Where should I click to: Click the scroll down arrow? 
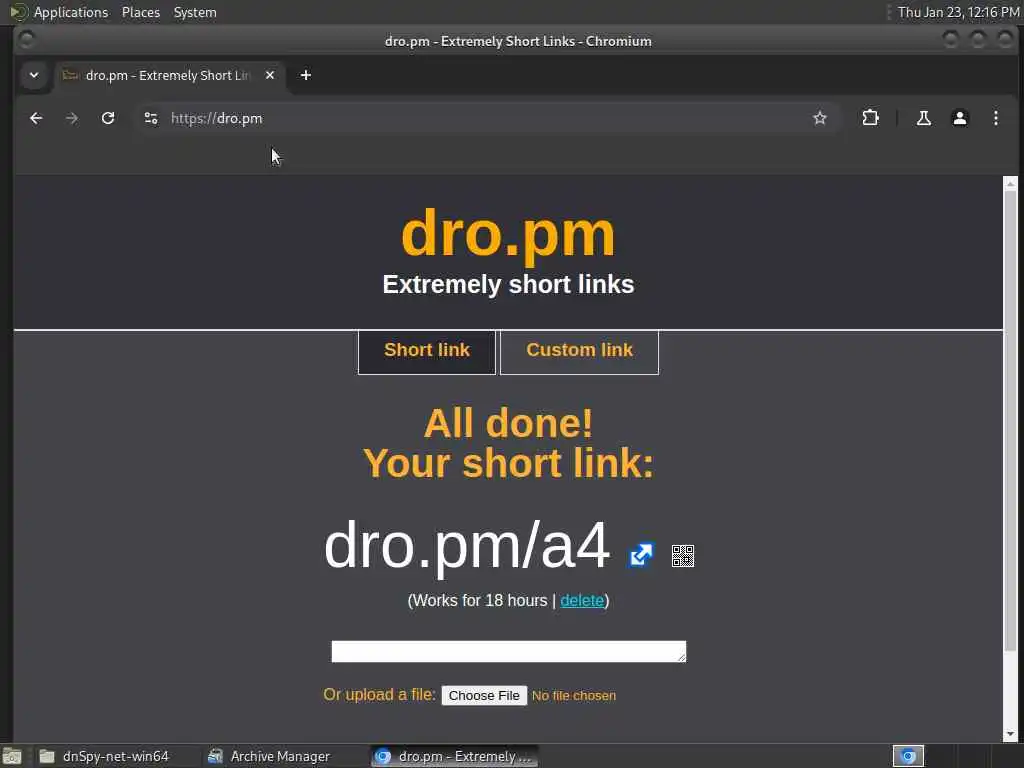tap(1010, 735)
